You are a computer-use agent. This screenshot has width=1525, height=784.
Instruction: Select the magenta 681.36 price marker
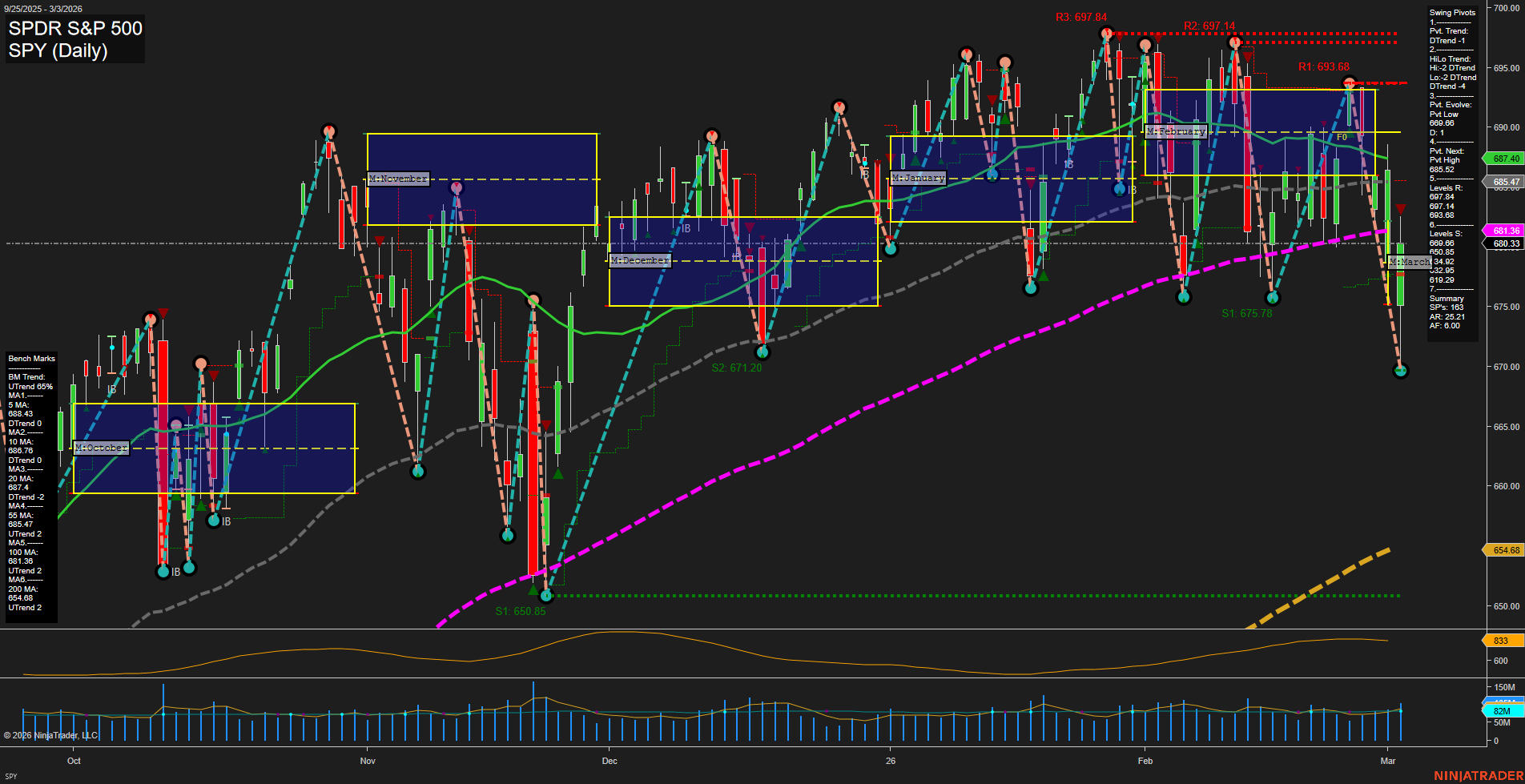(x=1504, y=231)
